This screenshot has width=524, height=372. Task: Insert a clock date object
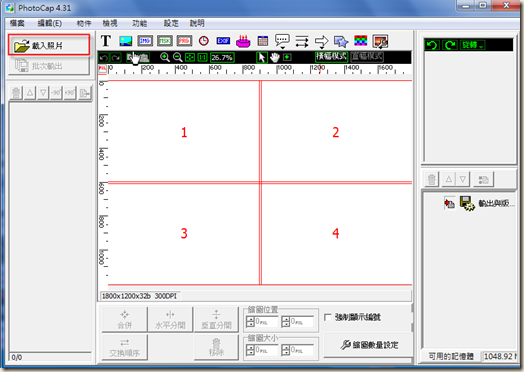coord(204,41)
